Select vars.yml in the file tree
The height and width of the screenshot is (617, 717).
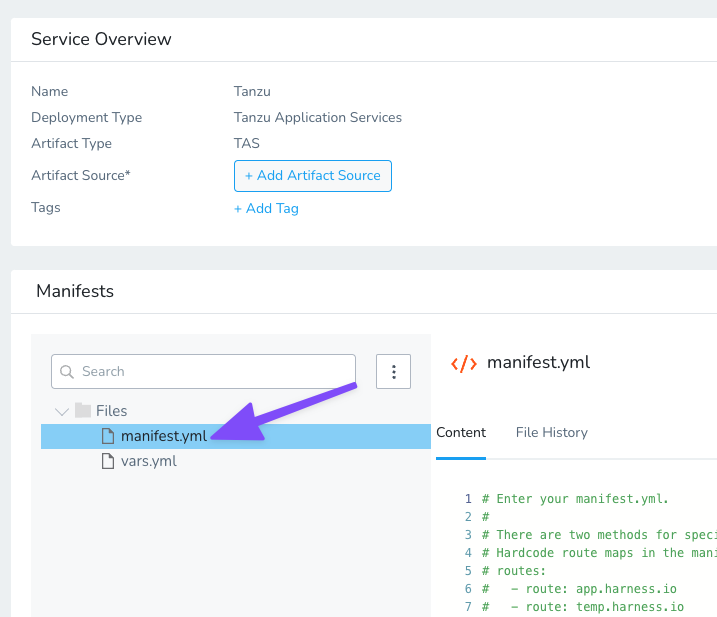(x=149, y=461)
